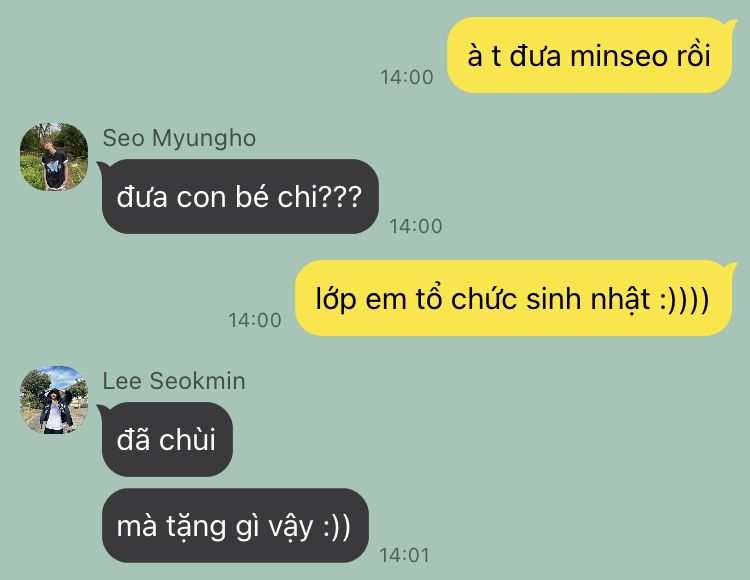Select the 'mà tặng gì vậy :))' bubble
The height and width of the screenshot is (580, 750).
tap(235, 525)
